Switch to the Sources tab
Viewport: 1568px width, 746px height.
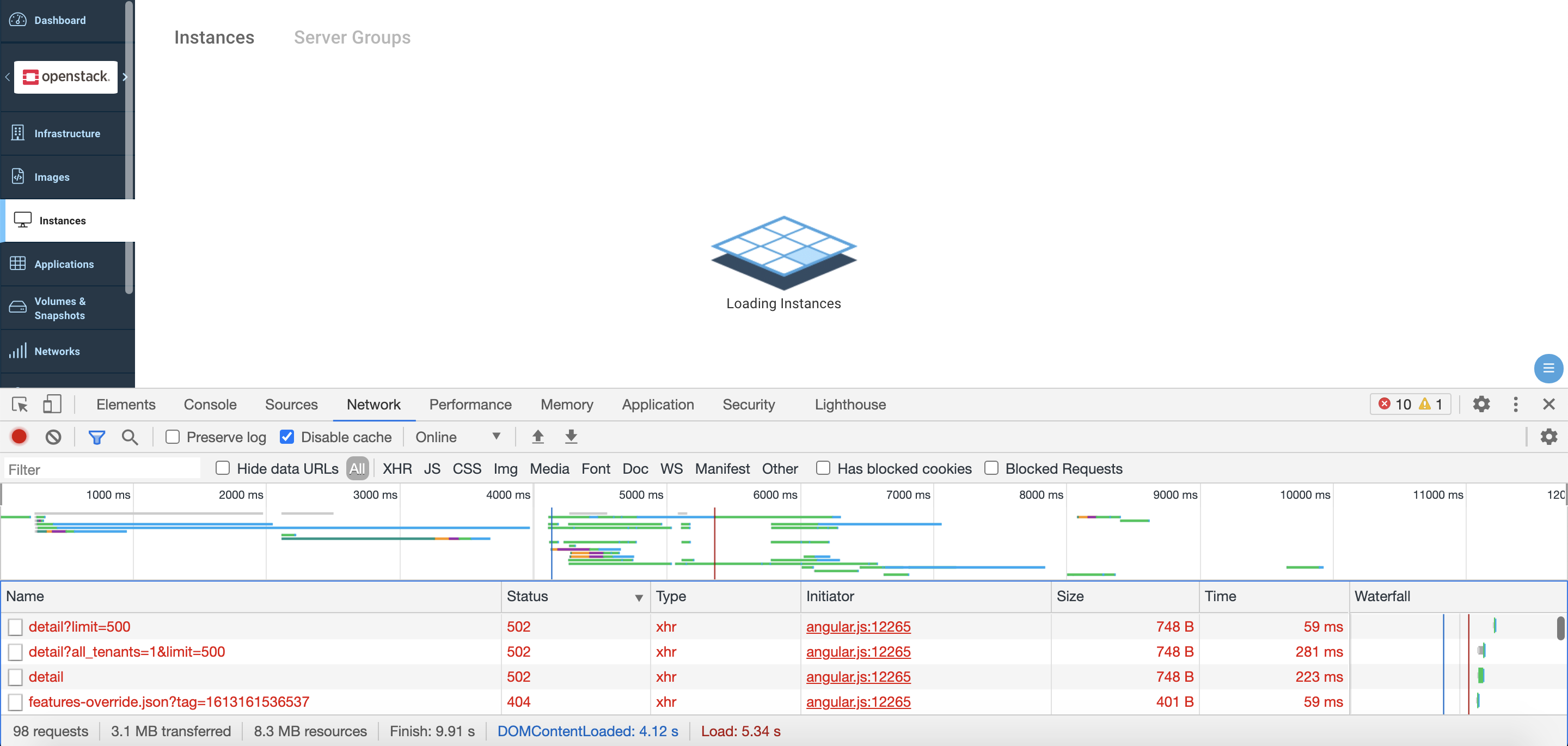[291, 405]
